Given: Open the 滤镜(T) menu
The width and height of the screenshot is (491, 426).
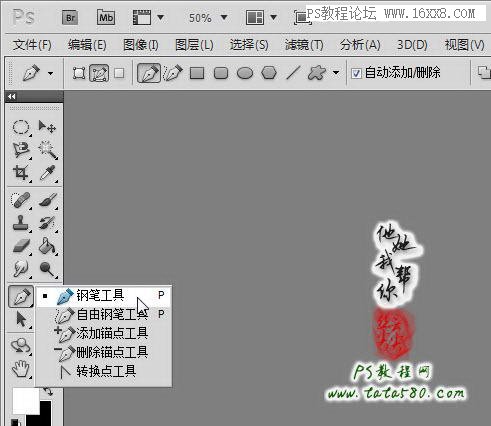Looking at the screenshot, I should pyautogui.click(x=304, y=45).
